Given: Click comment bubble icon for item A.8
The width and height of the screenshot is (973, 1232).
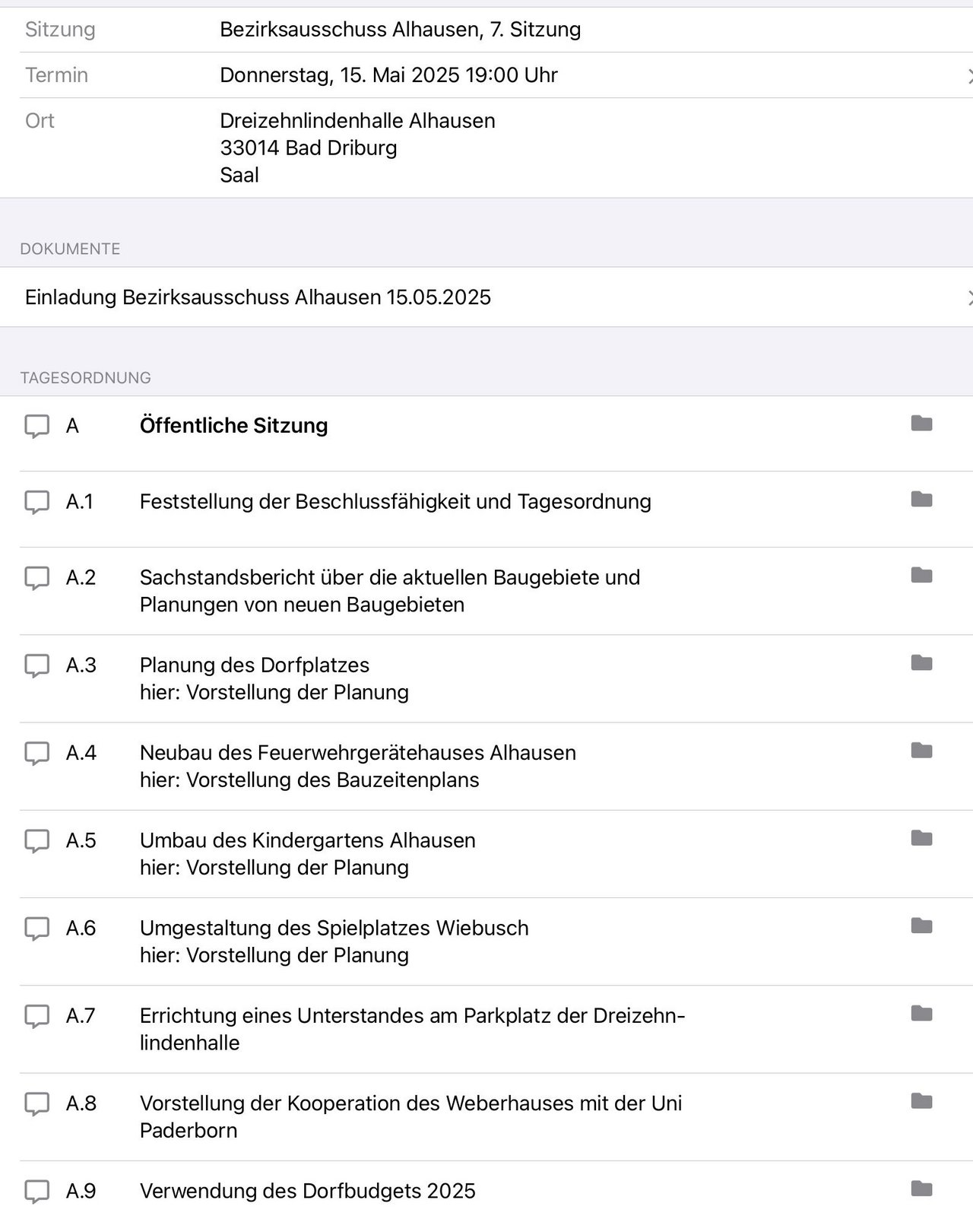Looking at the screenshot, I should [37, 1103].
